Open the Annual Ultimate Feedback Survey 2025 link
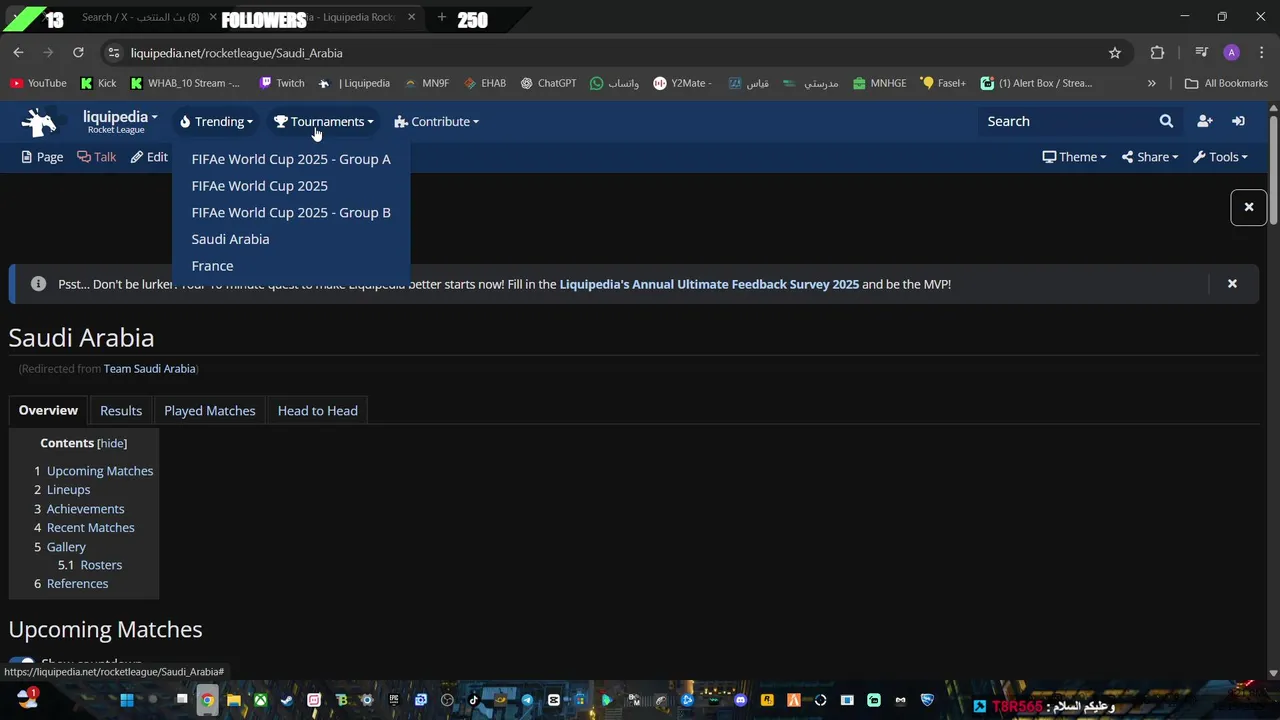This screenshot has width=1280, height=720. pos(709,284)
